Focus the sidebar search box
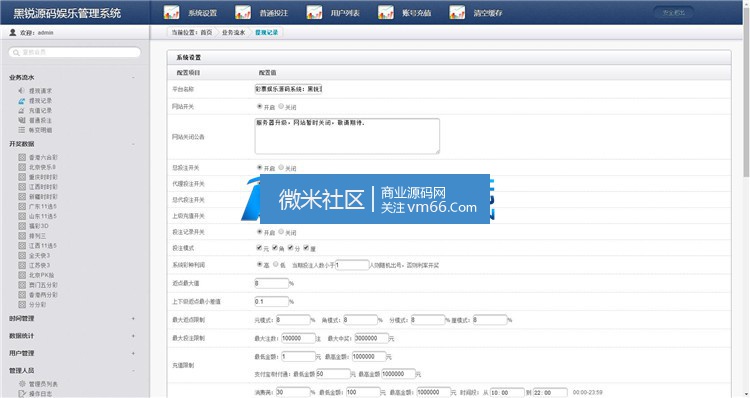 75,52
